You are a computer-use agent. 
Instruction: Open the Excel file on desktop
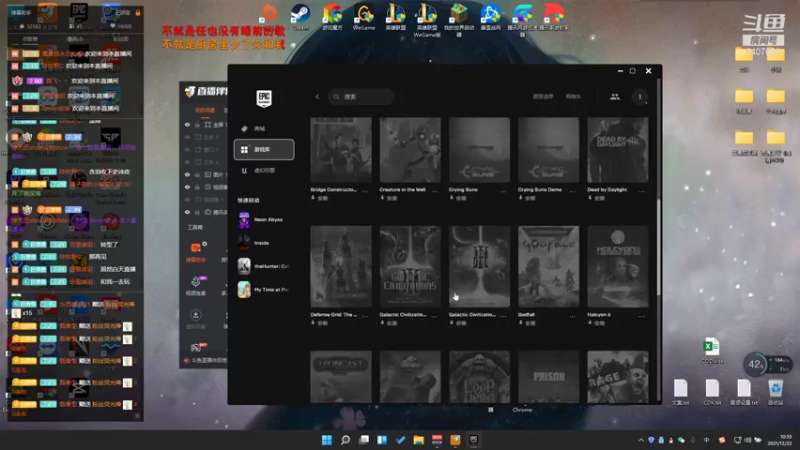tap(712, 351)
